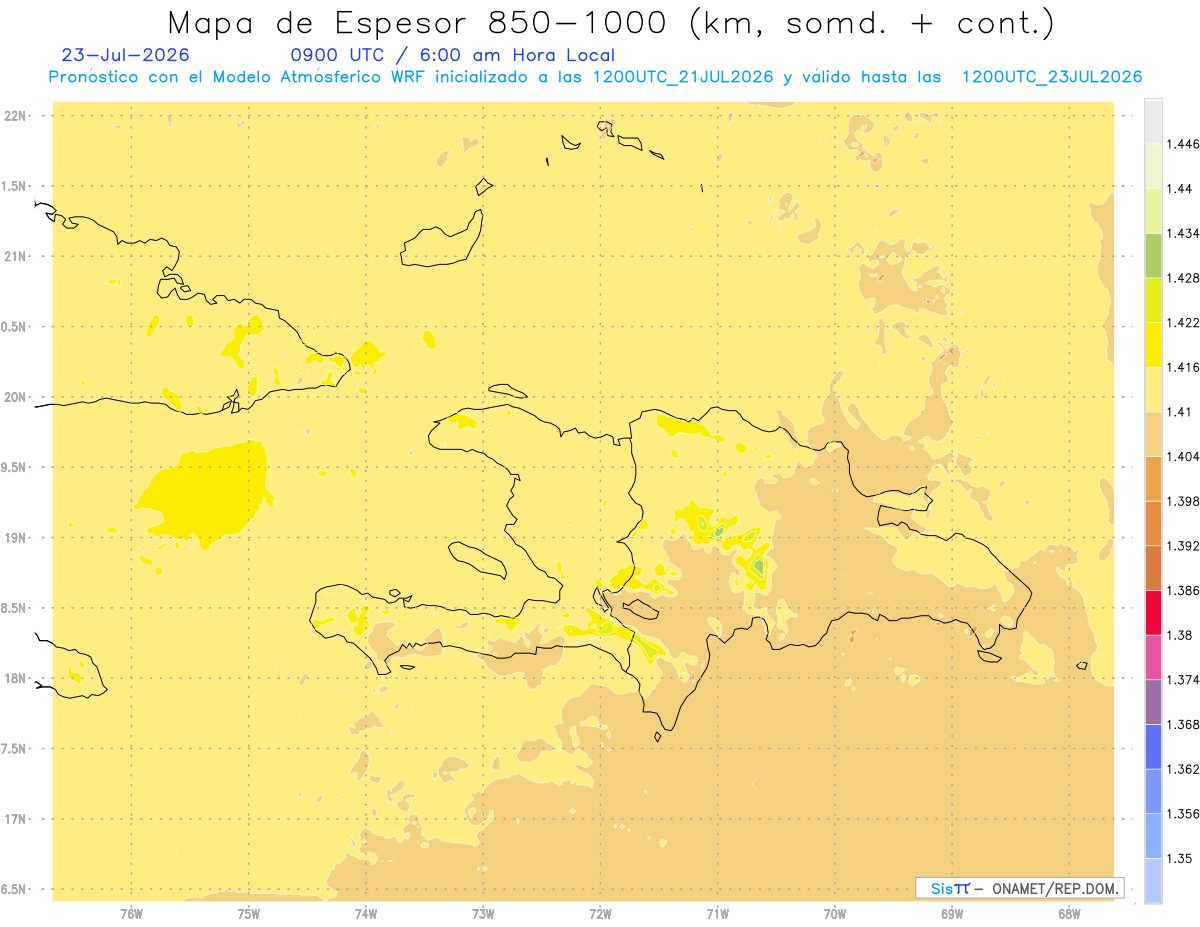Click the 72W longitude label

(x=600, y=913)
